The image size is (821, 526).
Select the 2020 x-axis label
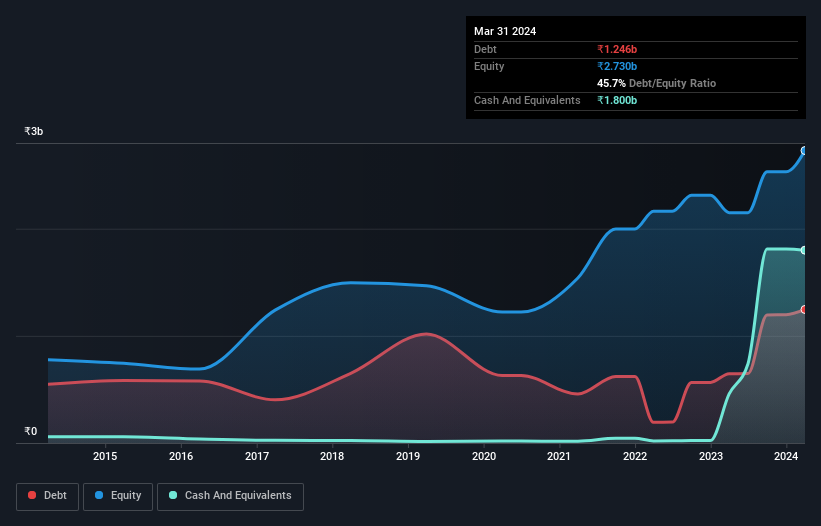pyautogui.click(x=484, y=456)
